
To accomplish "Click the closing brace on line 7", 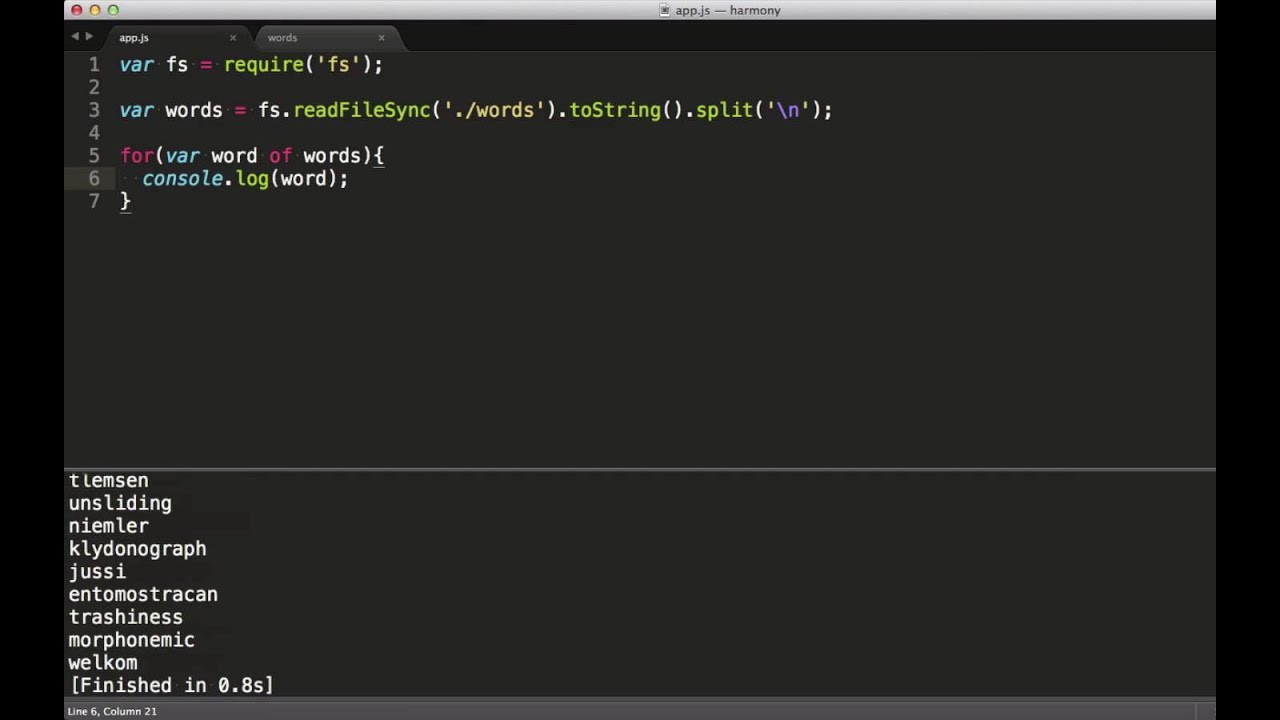I will (x=126, y=201).
